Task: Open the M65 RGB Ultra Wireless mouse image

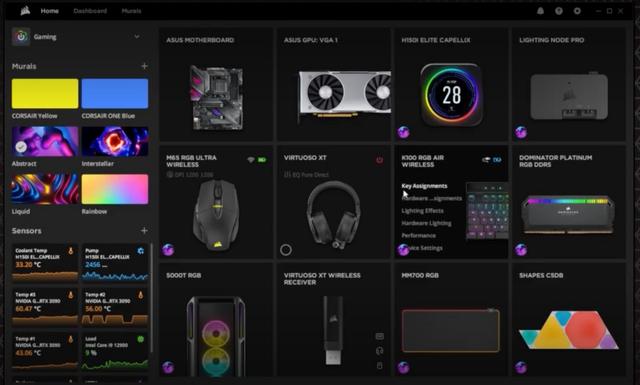Action: [x=216, y=215]
